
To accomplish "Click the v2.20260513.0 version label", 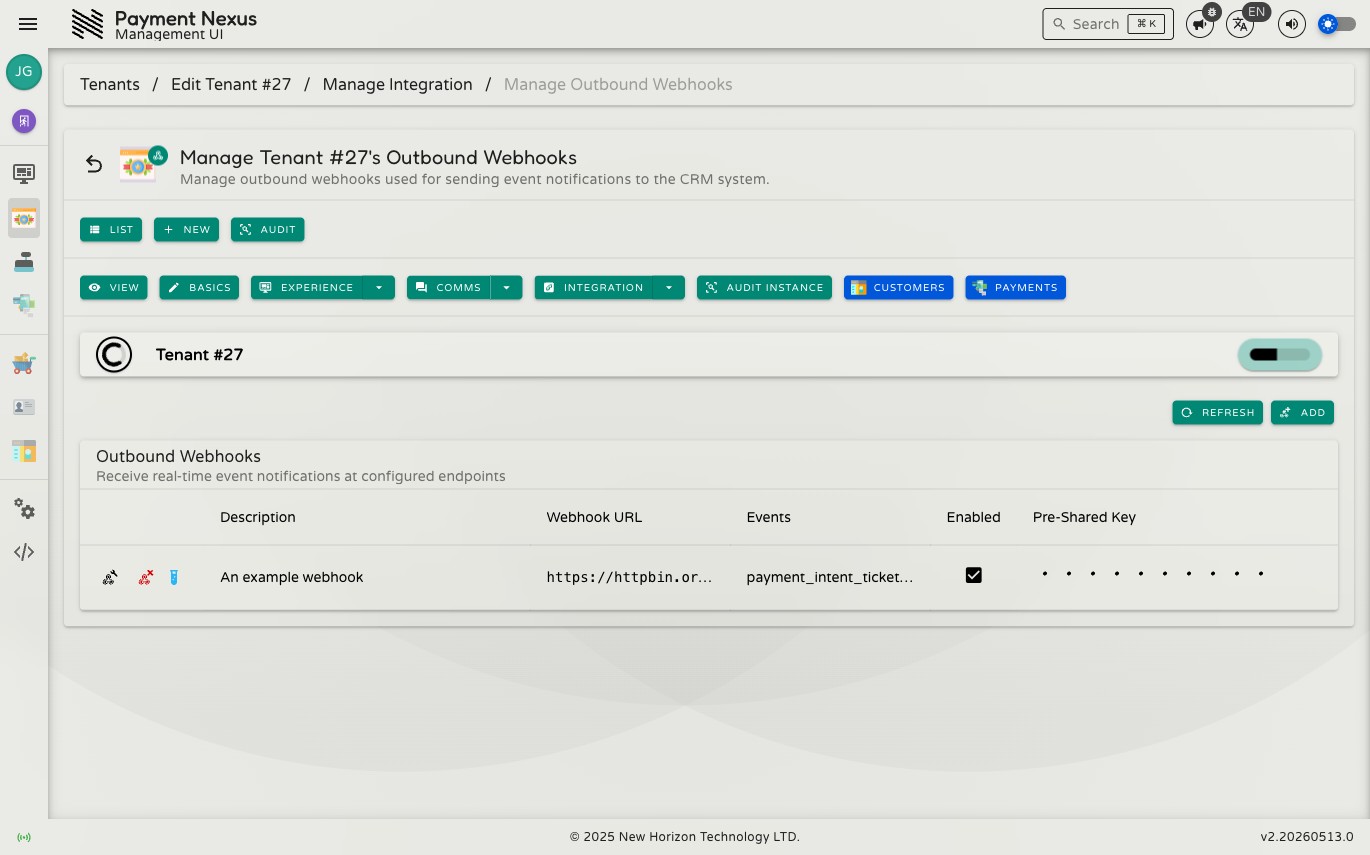I will tap(1306, 837).
